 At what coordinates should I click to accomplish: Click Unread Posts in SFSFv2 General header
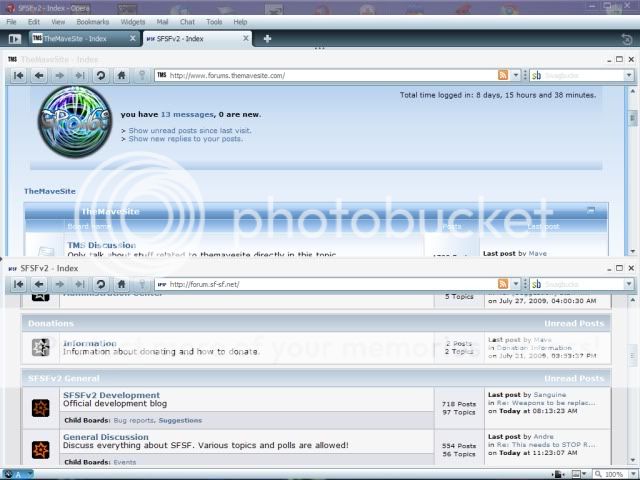[x=574, y=378]
